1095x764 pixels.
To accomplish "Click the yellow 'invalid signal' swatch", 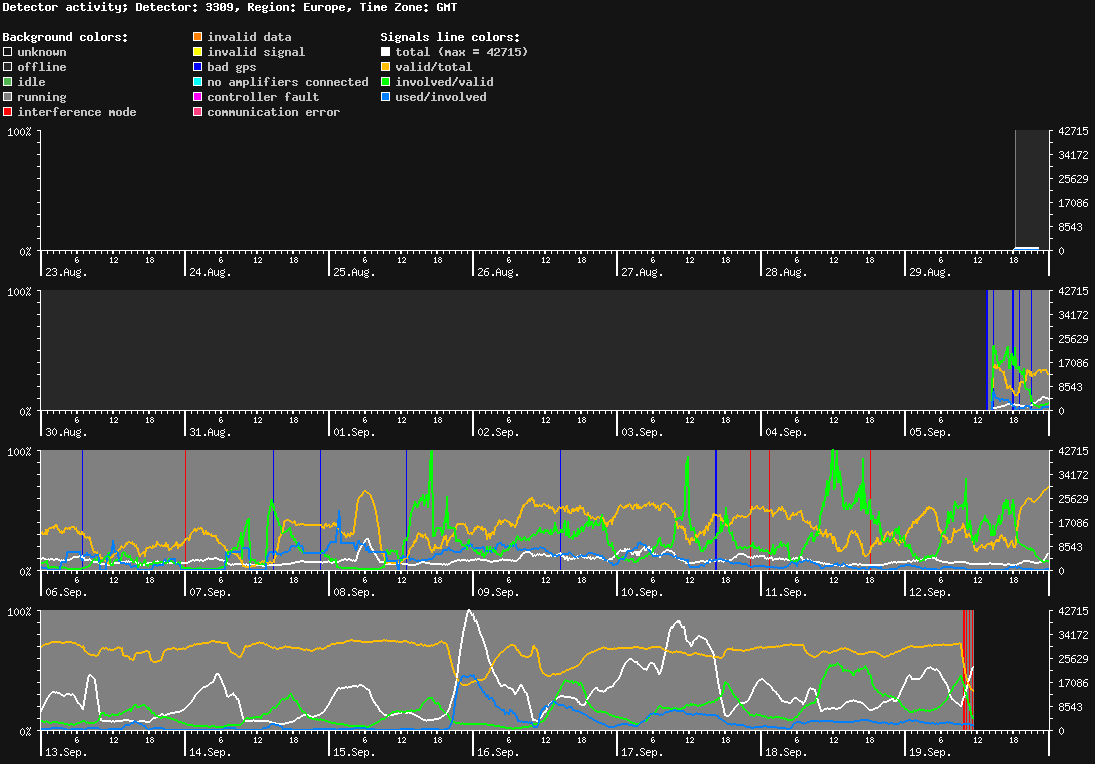I will point(198,52).
